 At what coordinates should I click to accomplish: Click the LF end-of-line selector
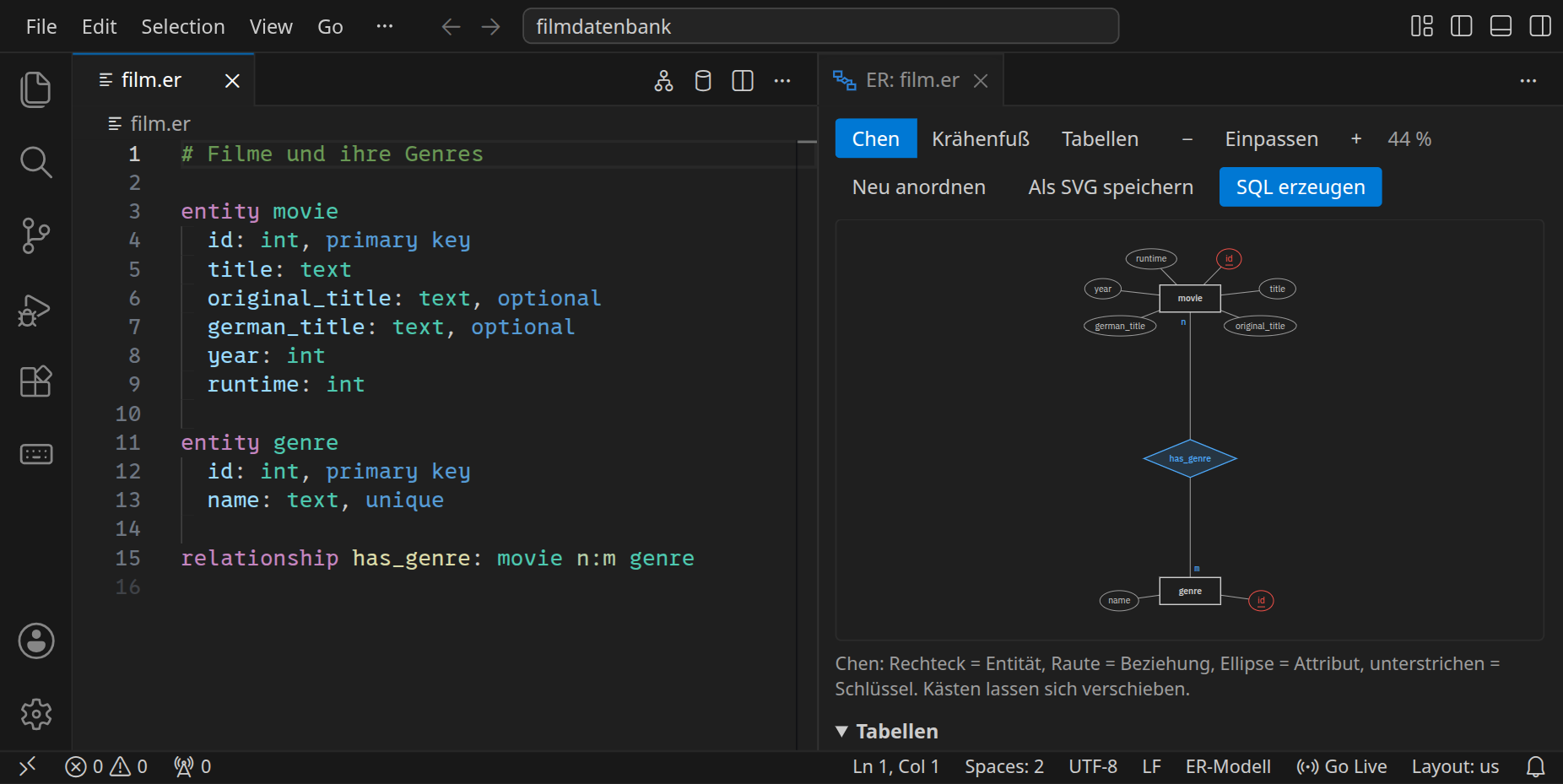click(x=1151, y=766)
